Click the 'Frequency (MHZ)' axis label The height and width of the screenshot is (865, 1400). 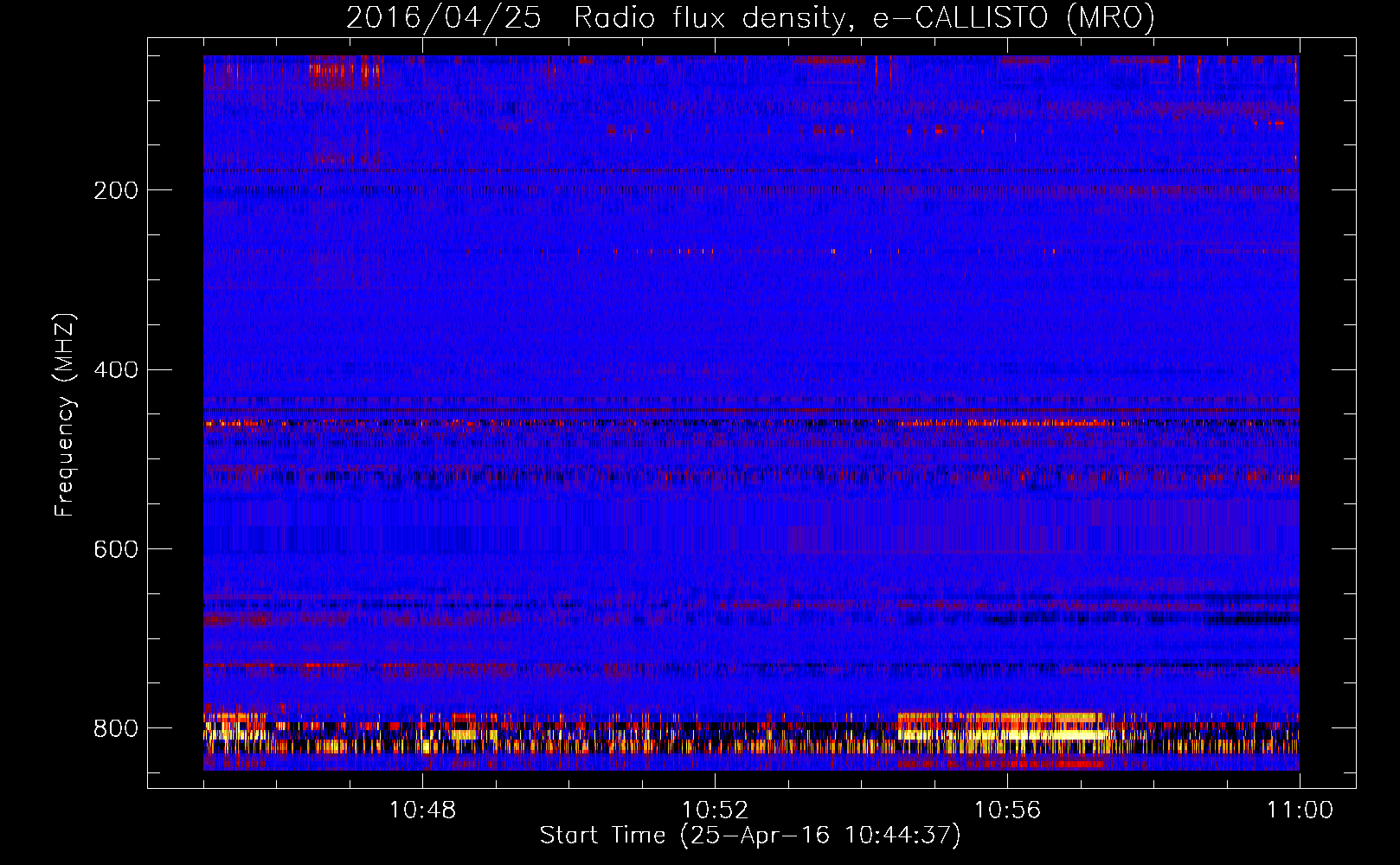click(x=65, y=415)
